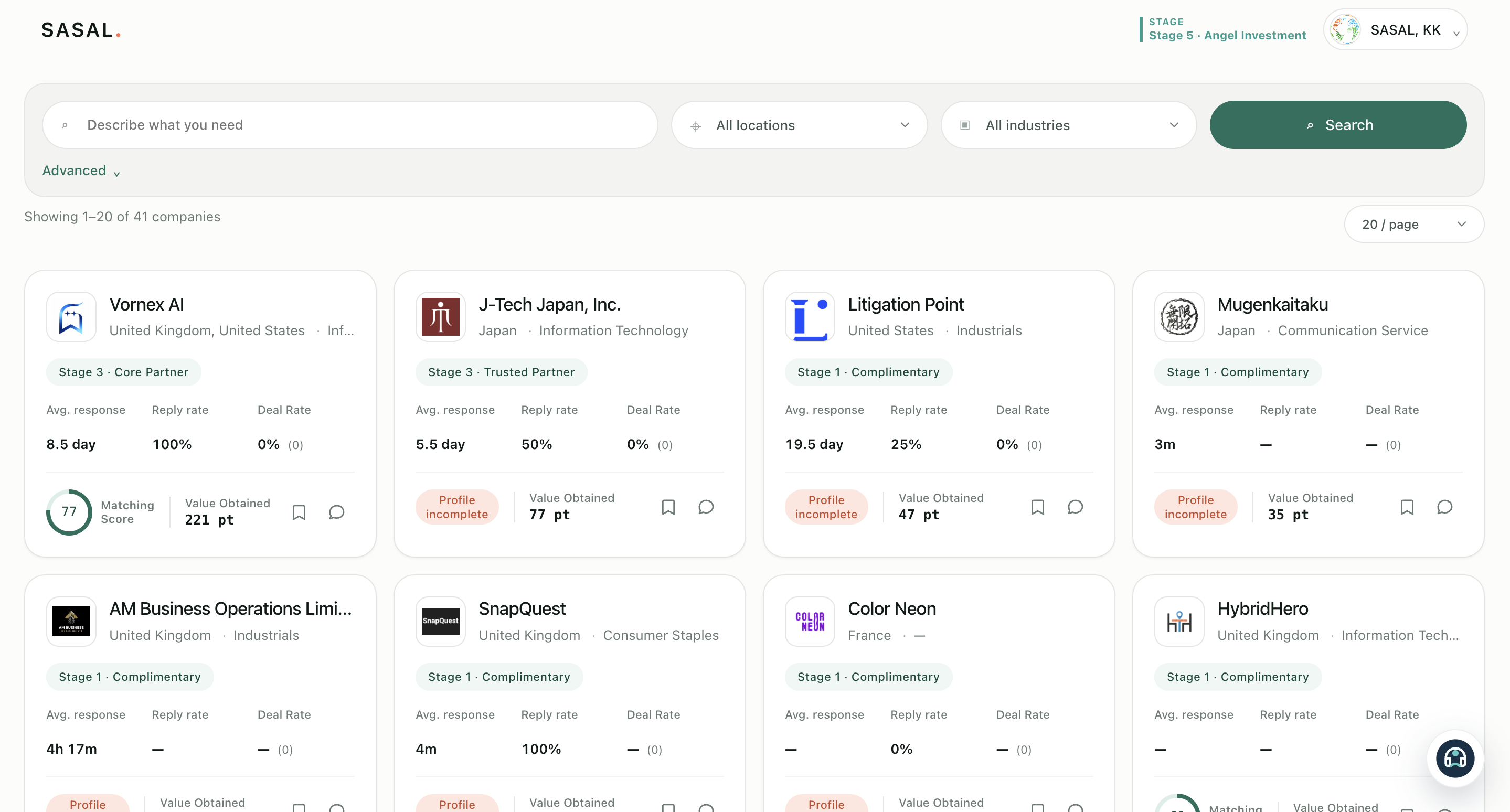Expand the Advanced search options
This screenshot has height=812, width=1510.
pyautogui.click(x=81, y=171)
